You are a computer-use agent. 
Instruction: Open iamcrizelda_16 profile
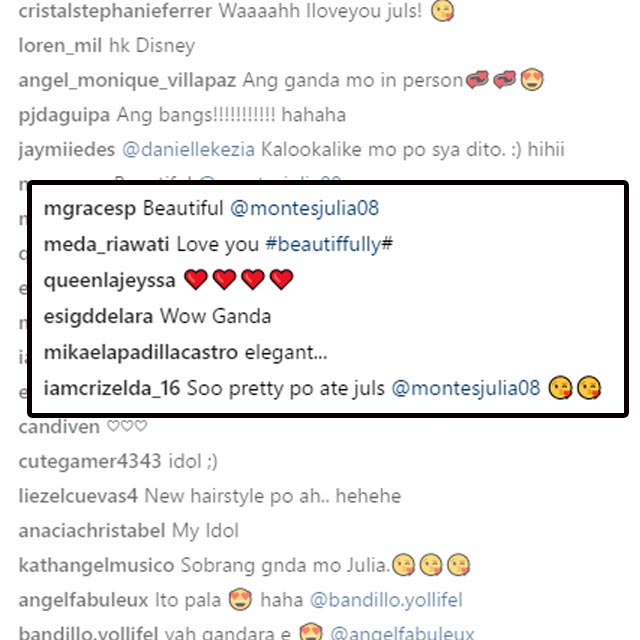click(x=112, y=389)
